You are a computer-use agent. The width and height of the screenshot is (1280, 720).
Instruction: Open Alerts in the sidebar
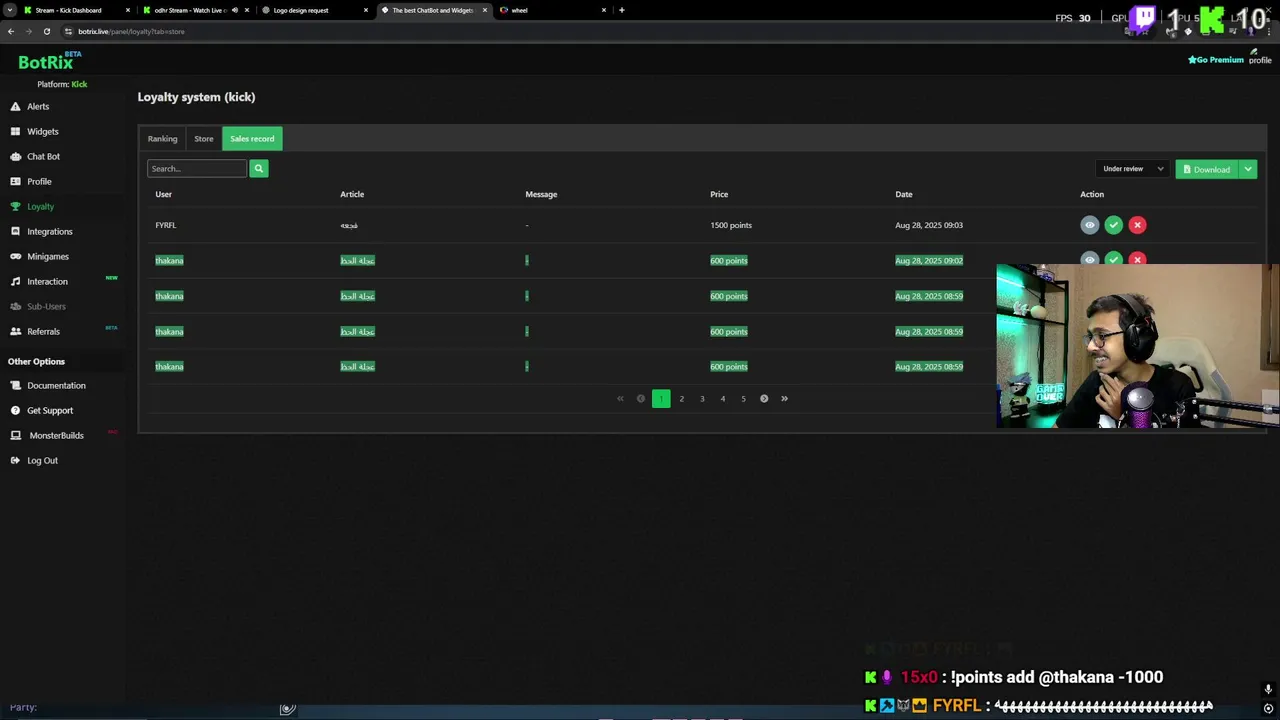point(38,106)
